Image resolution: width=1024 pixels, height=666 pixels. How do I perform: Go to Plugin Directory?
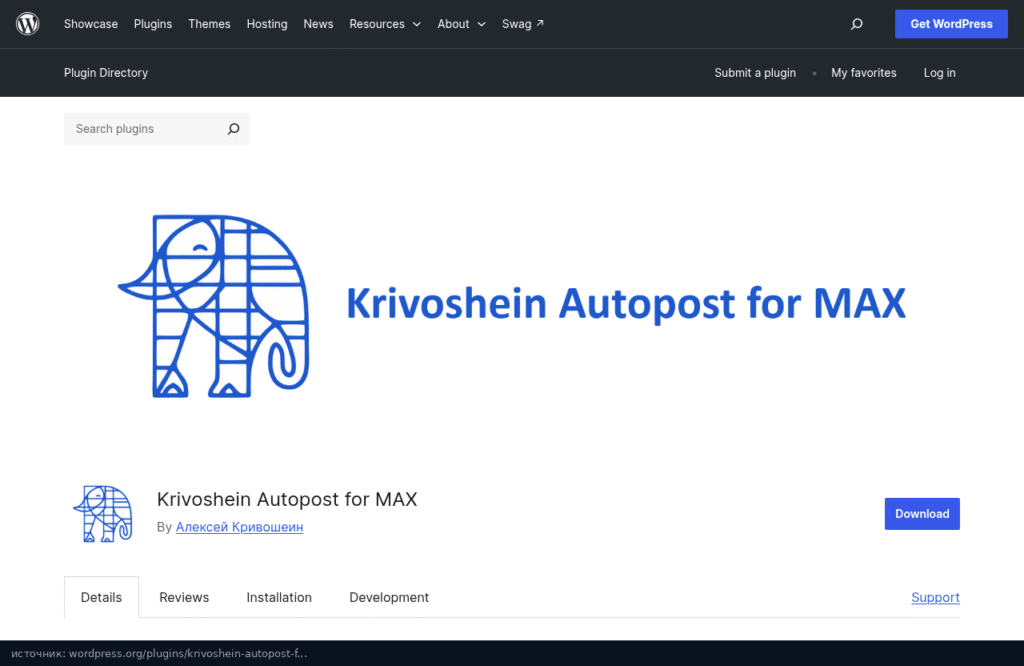tap(106, 72)
